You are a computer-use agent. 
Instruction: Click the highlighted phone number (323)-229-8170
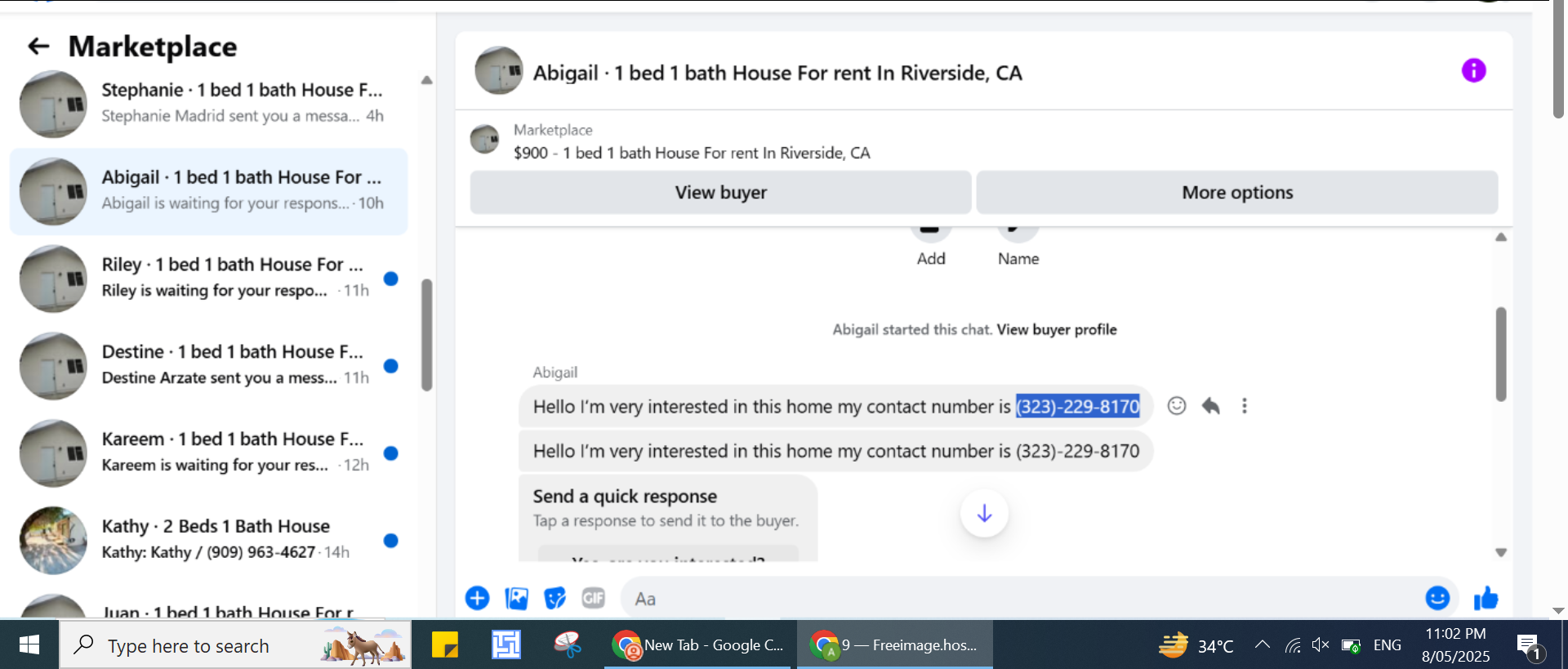pyautogui.click(x=1077, y=407)
